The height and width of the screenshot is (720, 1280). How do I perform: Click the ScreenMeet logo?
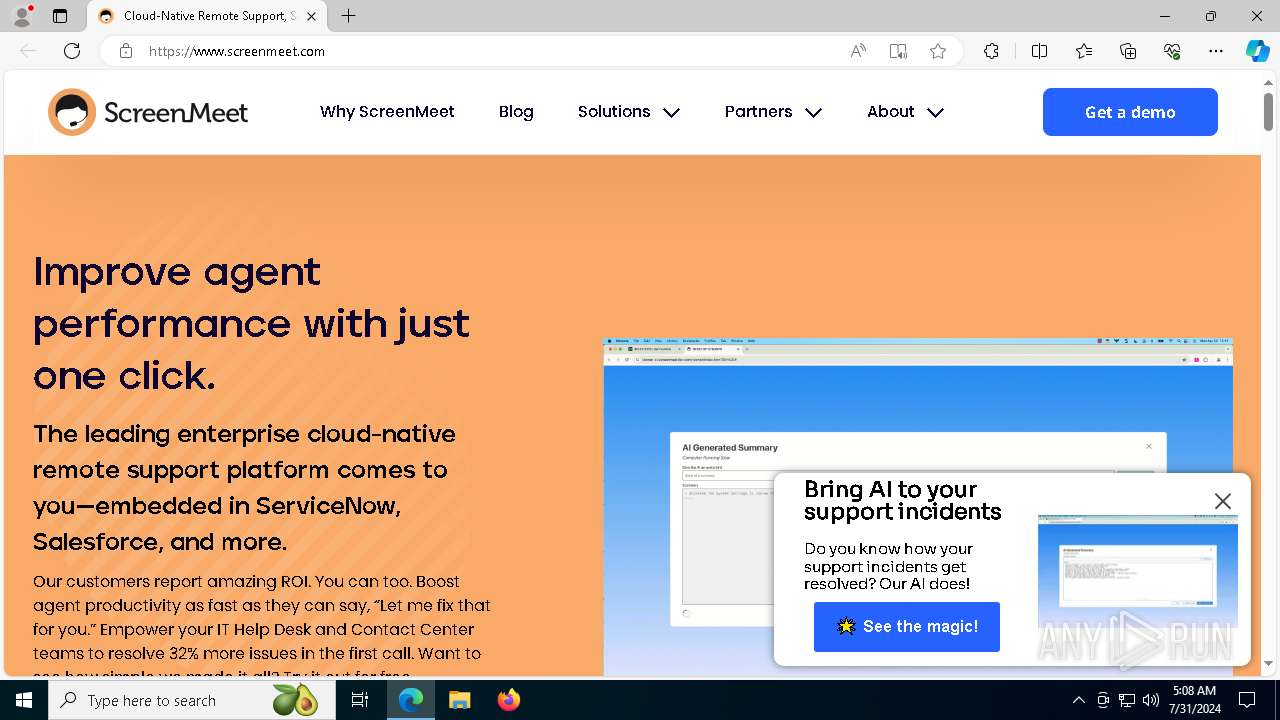(148, 112)
